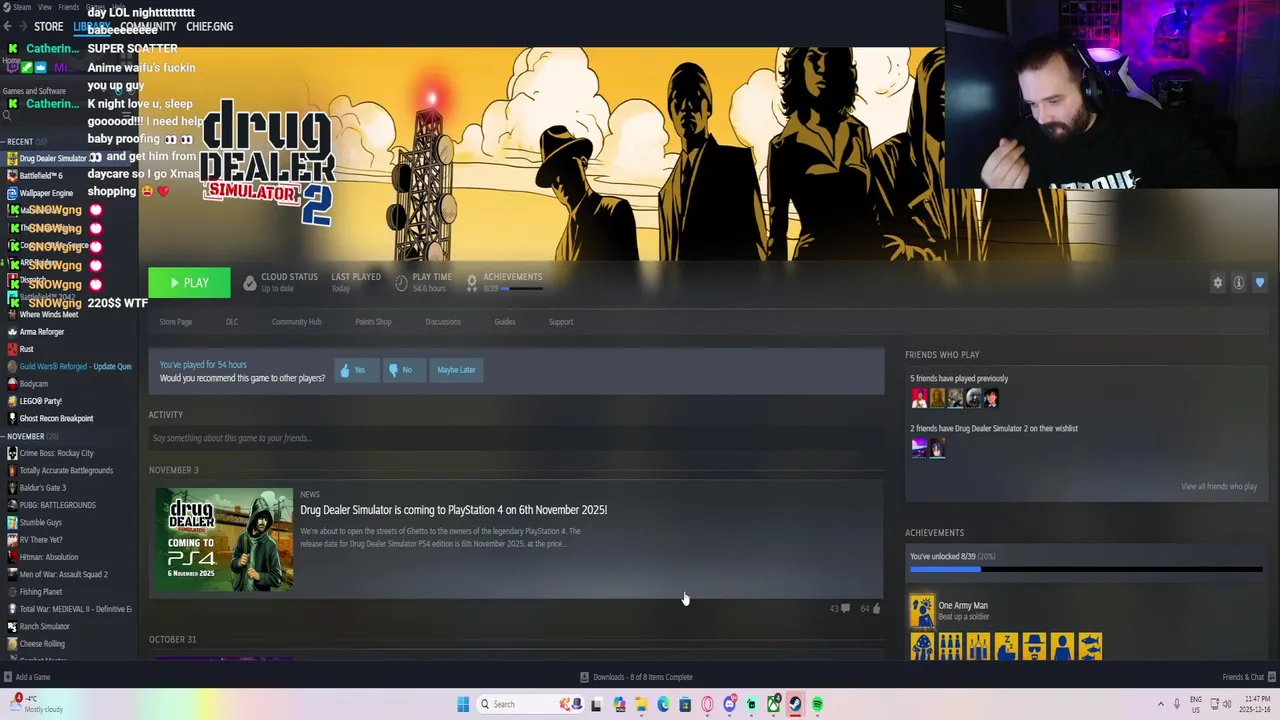This screenshot has width=1280, height=720.
Task: Toggle favorite with the heart icon
Action: point(1259,283)
